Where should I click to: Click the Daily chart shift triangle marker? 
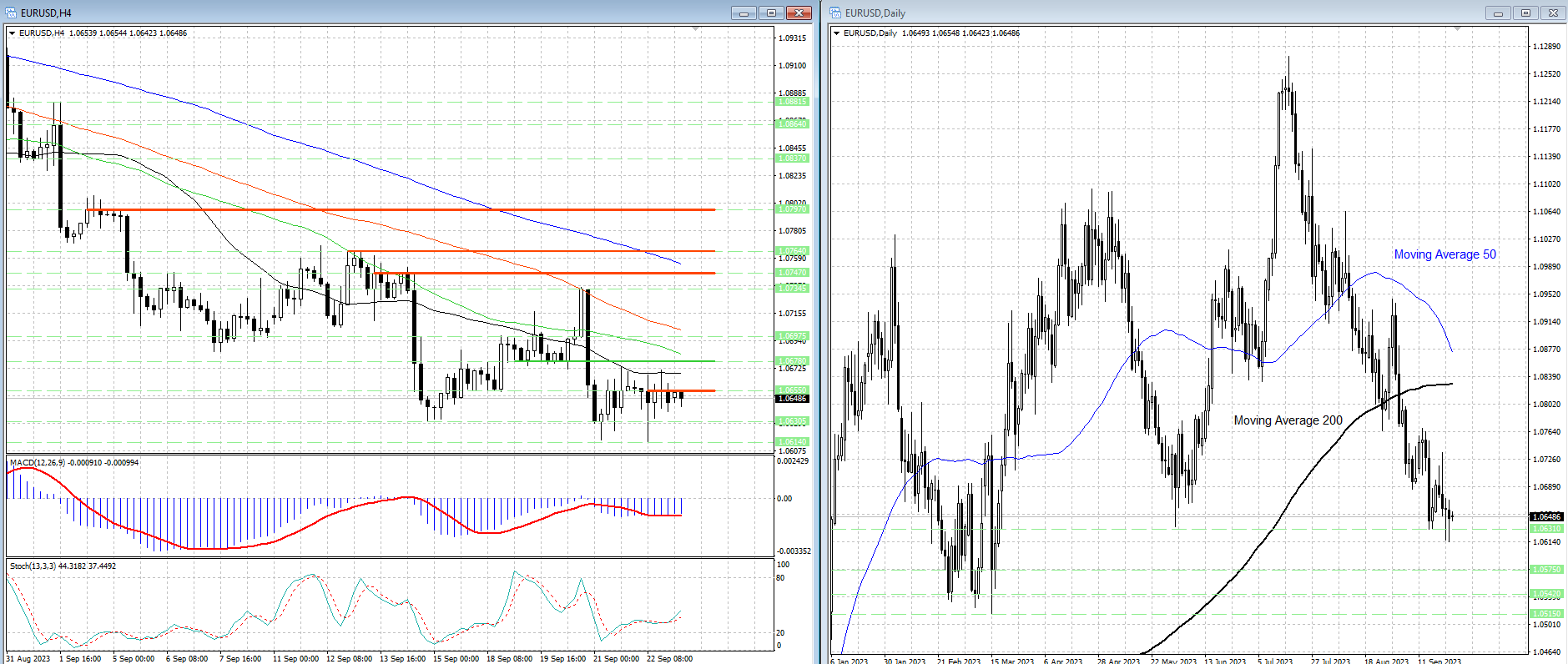[x=1457, y=29]
